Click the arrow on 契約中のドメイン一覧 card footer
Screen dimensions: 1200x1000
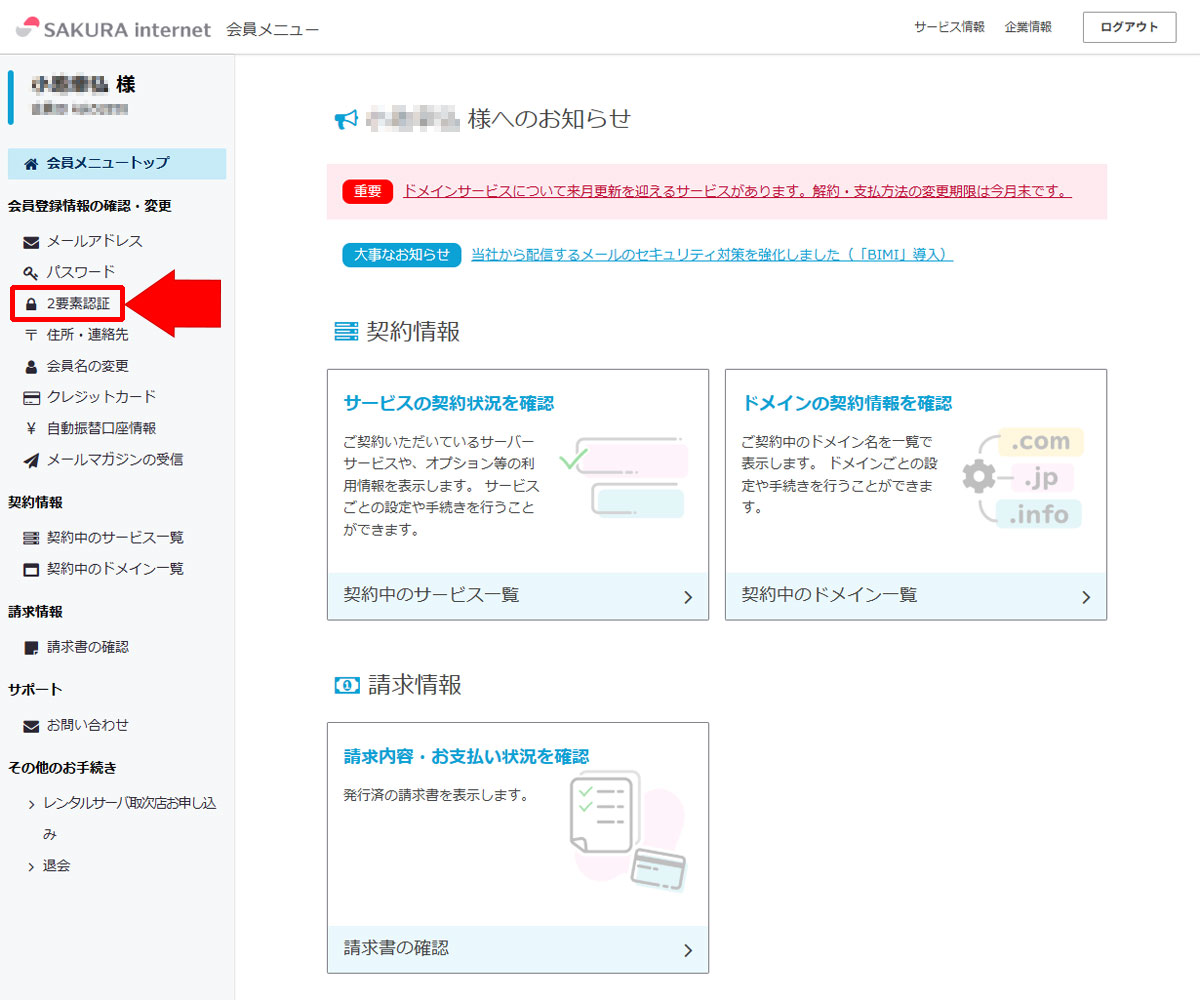click(x=1086, y=597)
